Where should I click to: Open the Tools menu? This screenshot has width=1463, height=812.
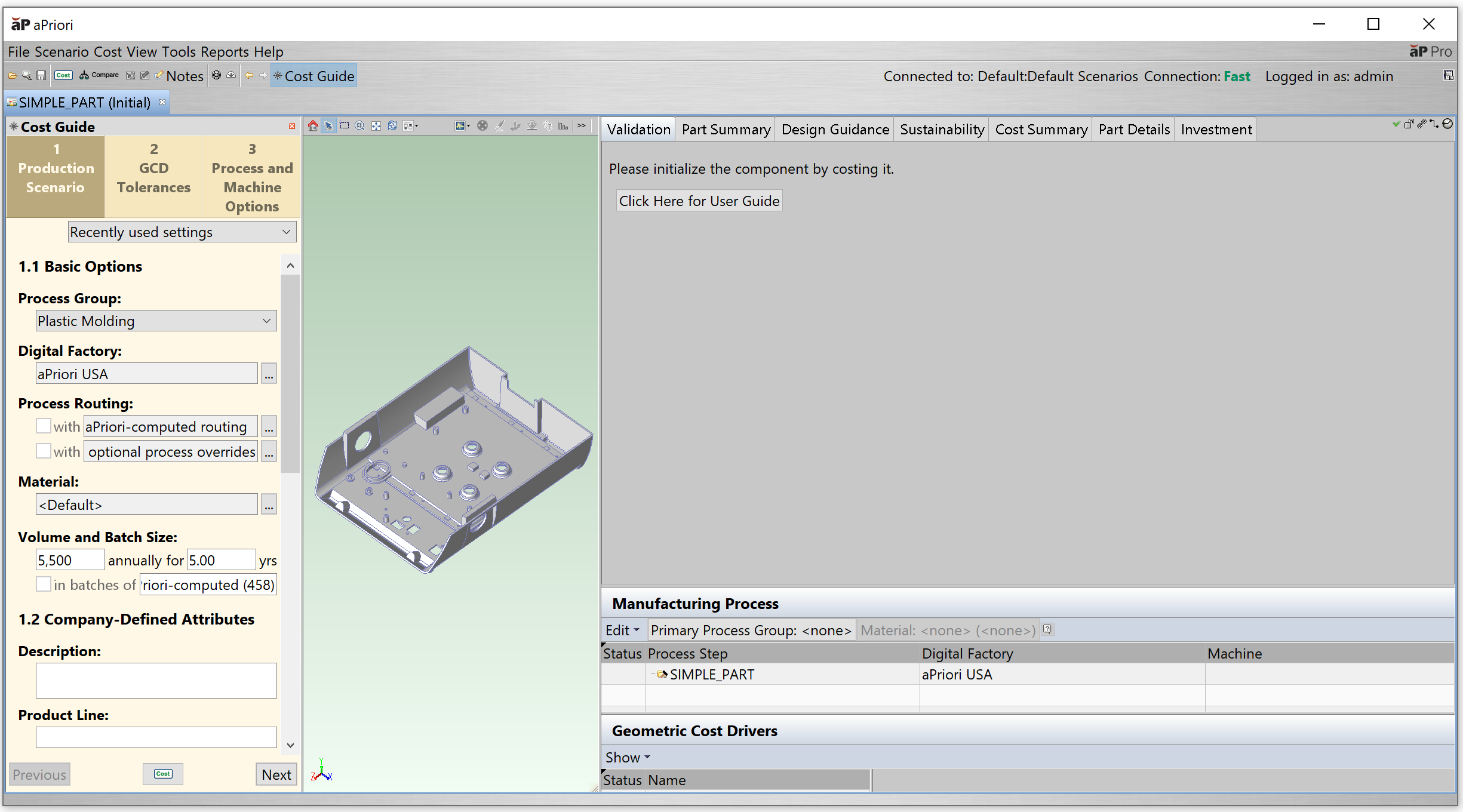pos(179,52)
